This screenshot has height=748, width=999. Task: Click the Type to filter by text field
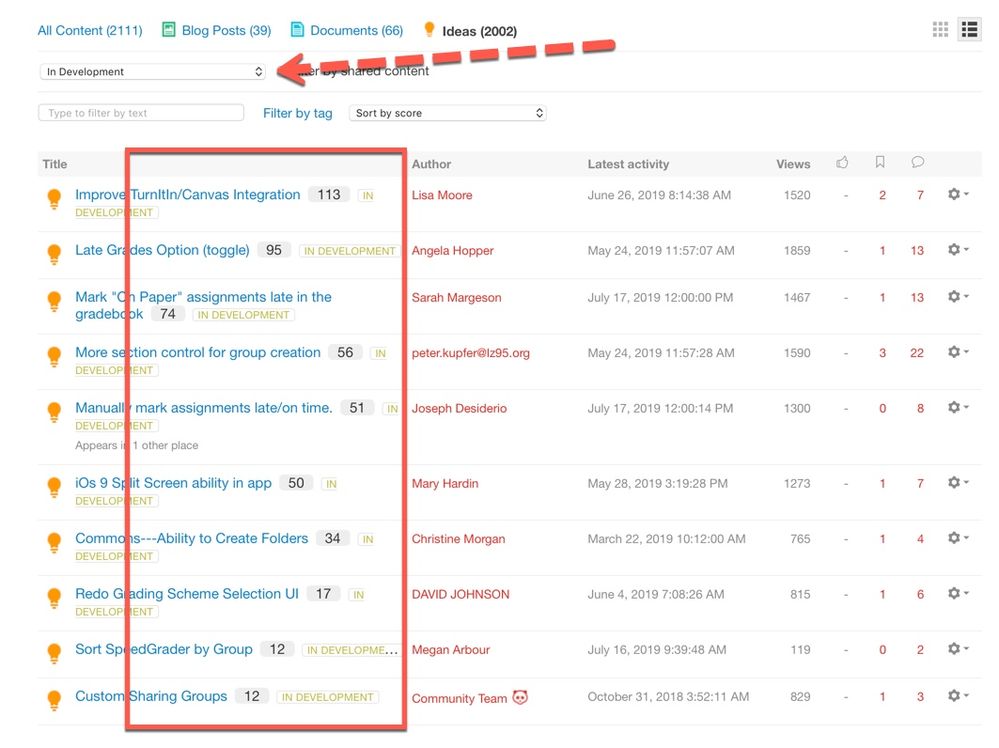tap(141, 113)
